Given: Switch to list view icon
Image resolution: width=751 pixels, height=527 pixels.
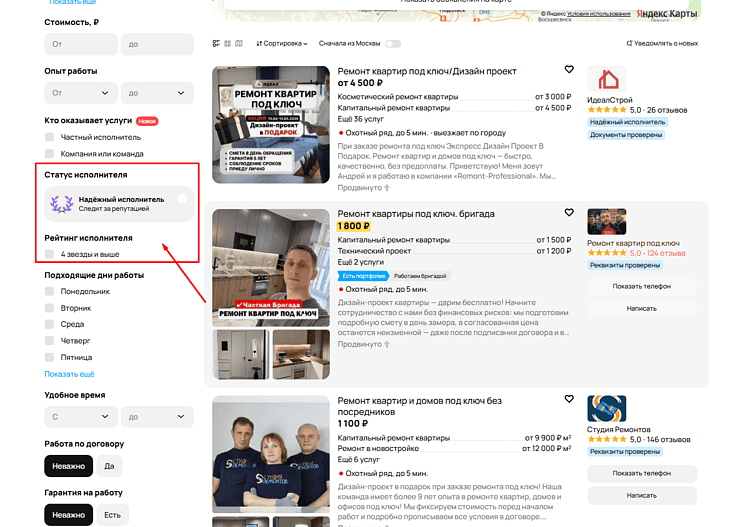Looking at the screenshot, I should 216,44.
